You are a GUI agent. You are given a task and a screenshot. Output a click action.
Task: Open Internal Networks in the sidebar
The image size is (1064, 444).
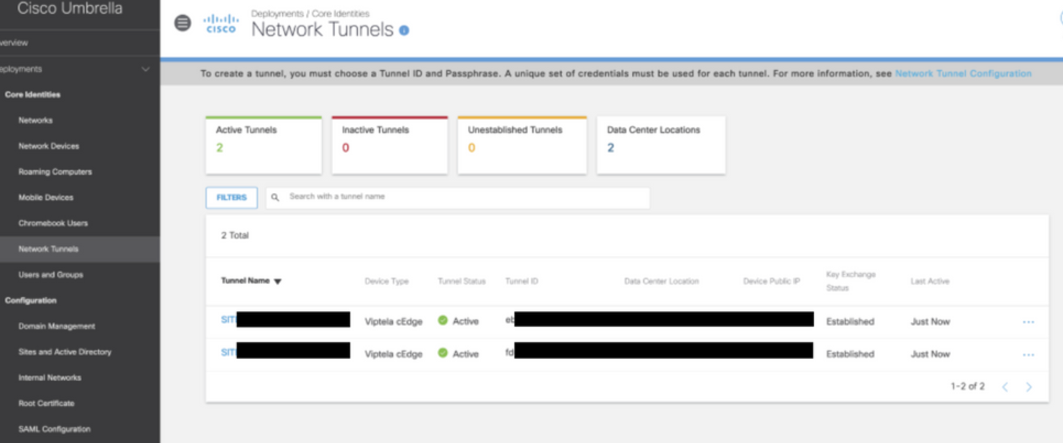(50, 378)
